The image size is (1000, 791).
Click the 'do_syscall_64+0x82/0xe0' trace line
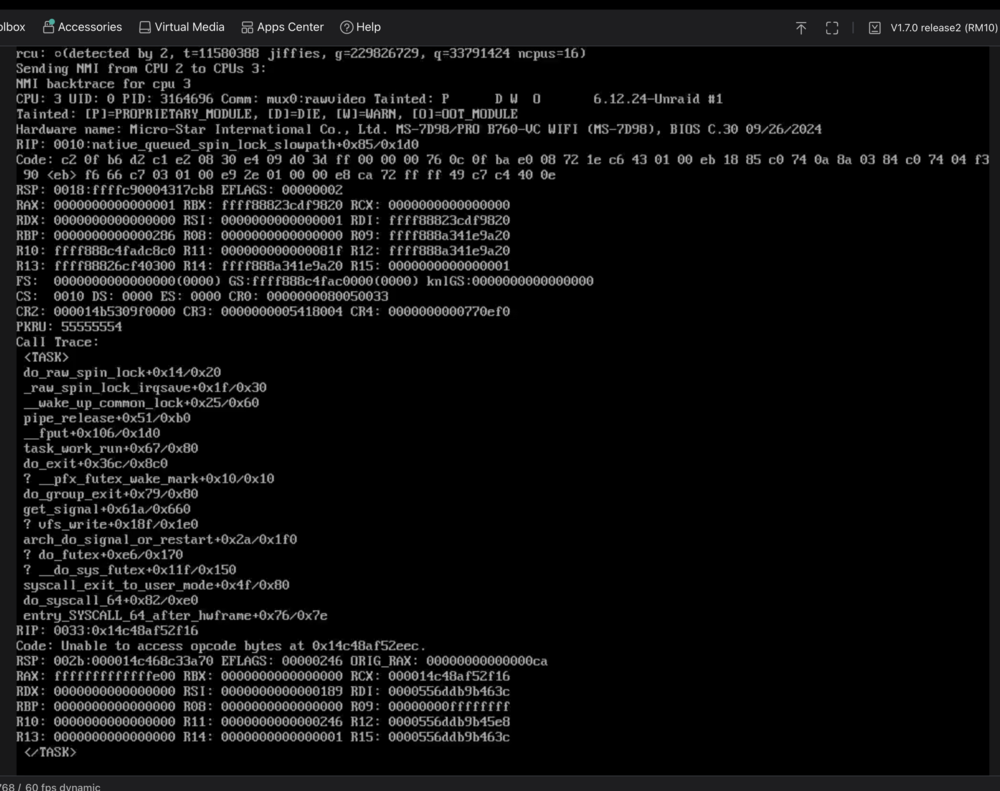110,600
